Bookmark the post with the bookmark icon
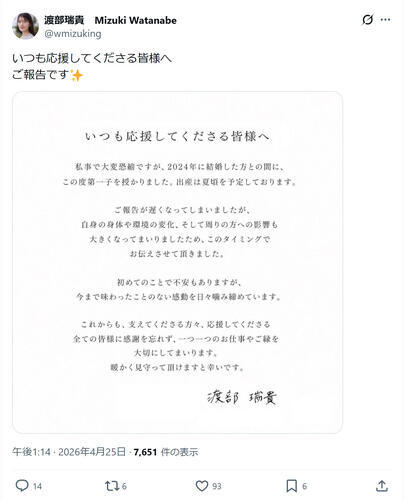The width and height of the screenshot is (407, 500). [292, 486]
